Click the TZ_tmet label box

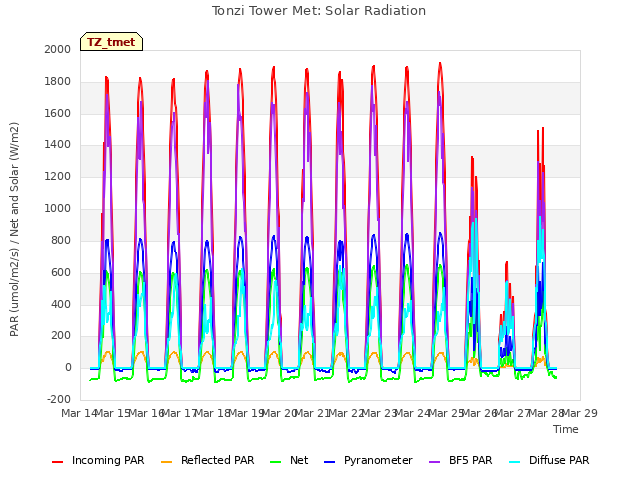(111, 42)
